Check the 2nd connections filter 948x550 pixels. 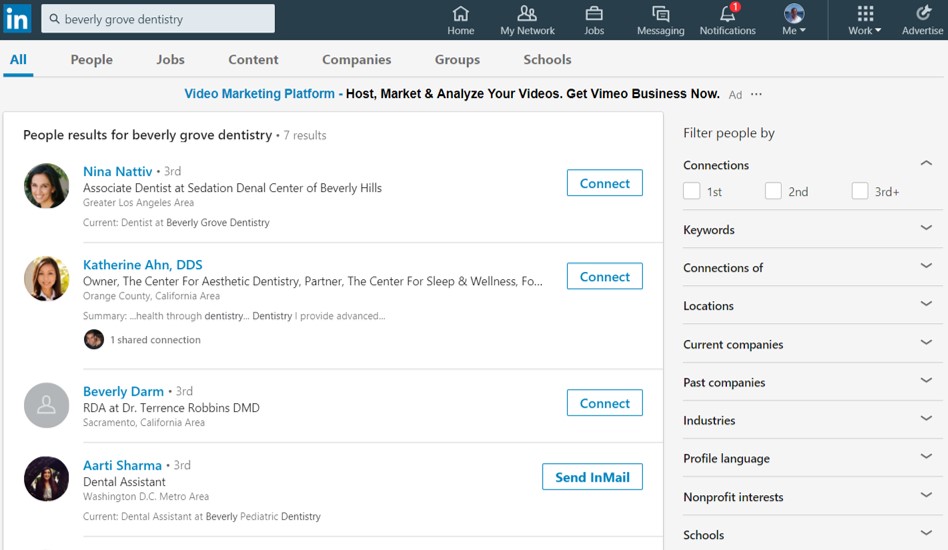coord(773,191)
